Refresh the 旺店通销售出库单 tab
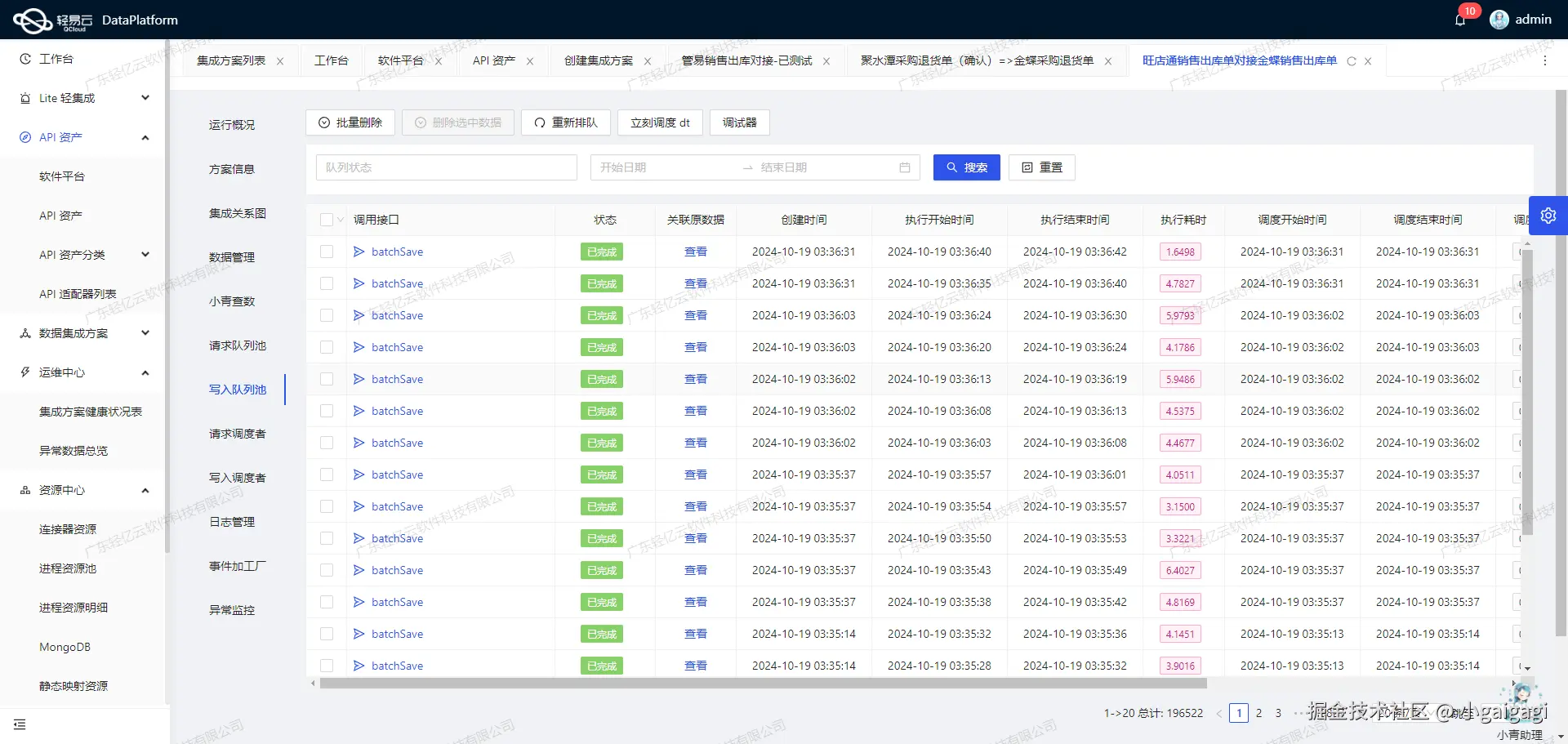1568x744 pixels. tap(1352, 60)
